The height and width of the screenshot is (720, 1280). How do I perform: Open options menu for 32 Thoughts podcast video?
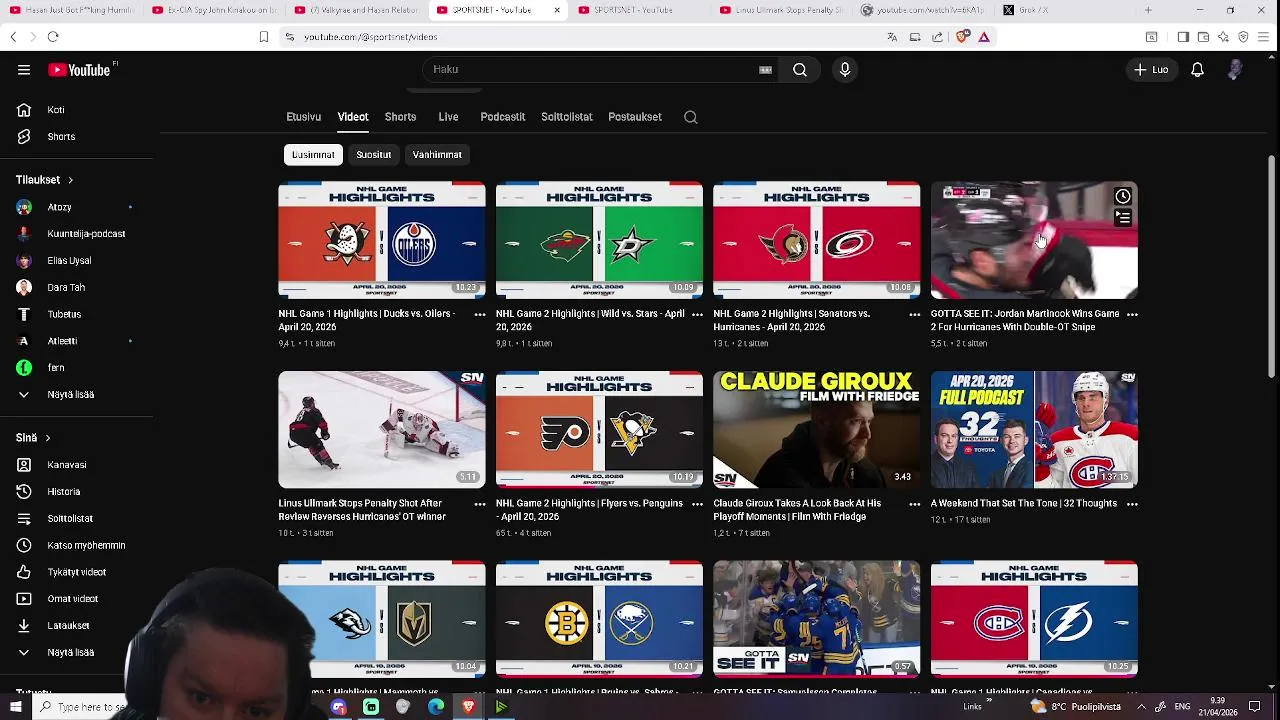[1132, 504]
